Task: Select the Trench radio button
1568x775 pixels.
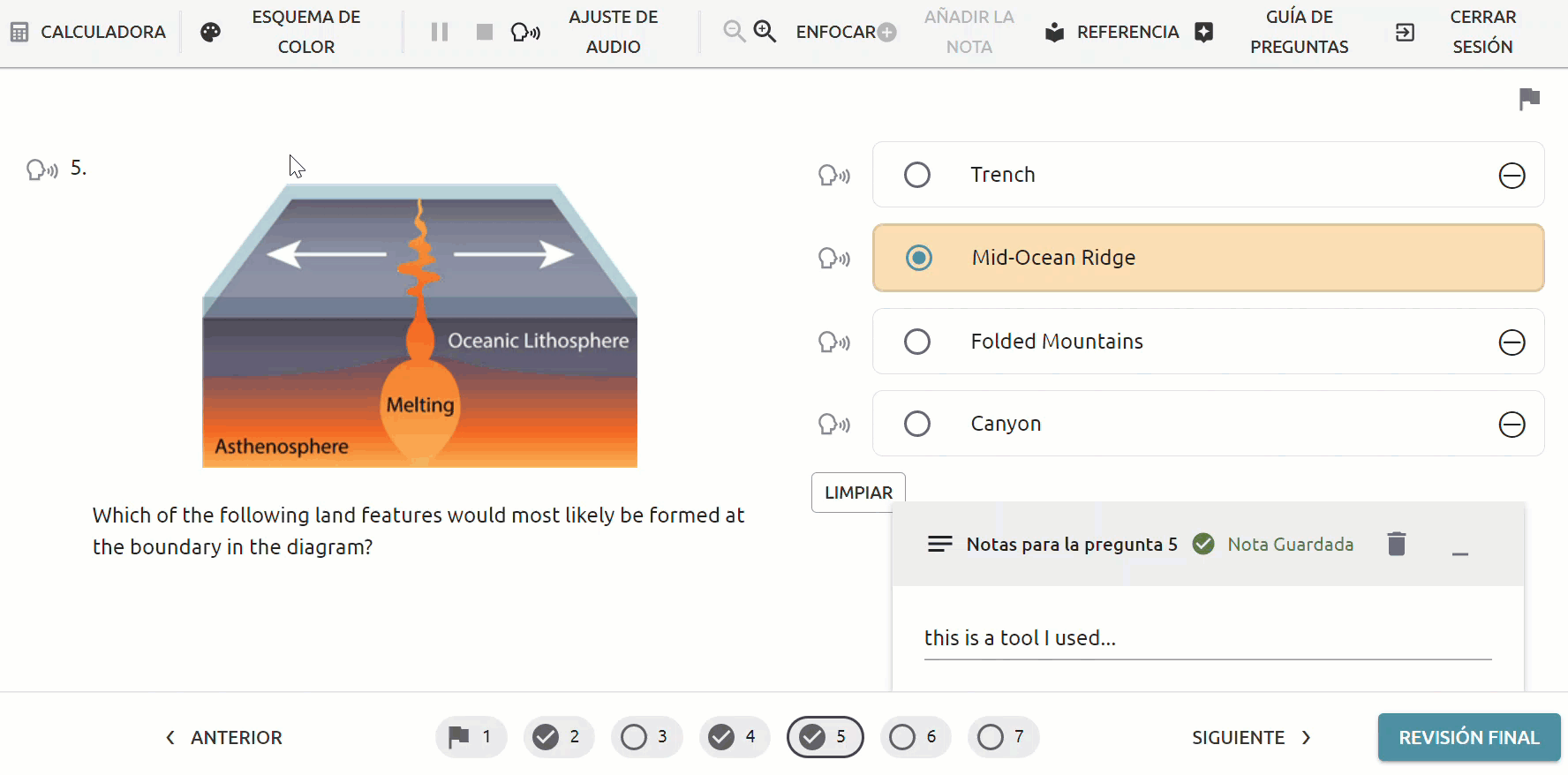Action: pyautogui.click(x=917, y=175)
